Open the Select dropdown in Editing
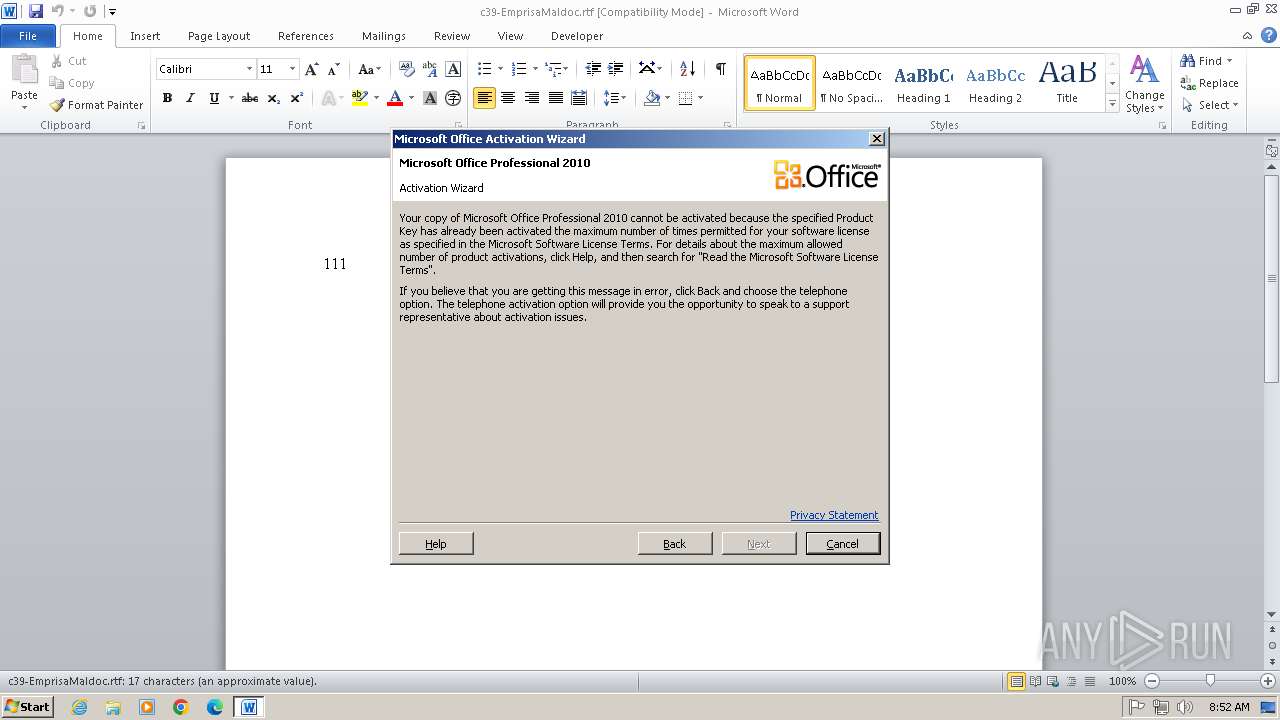 click(x=1209, y=105)
